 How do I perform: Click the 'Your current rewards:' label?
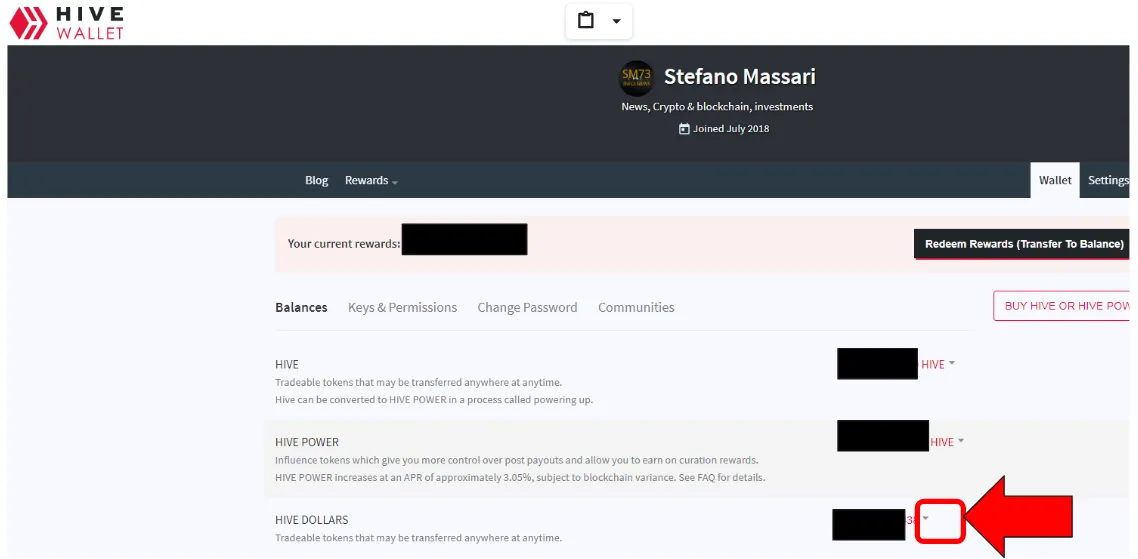pos(344,244)
